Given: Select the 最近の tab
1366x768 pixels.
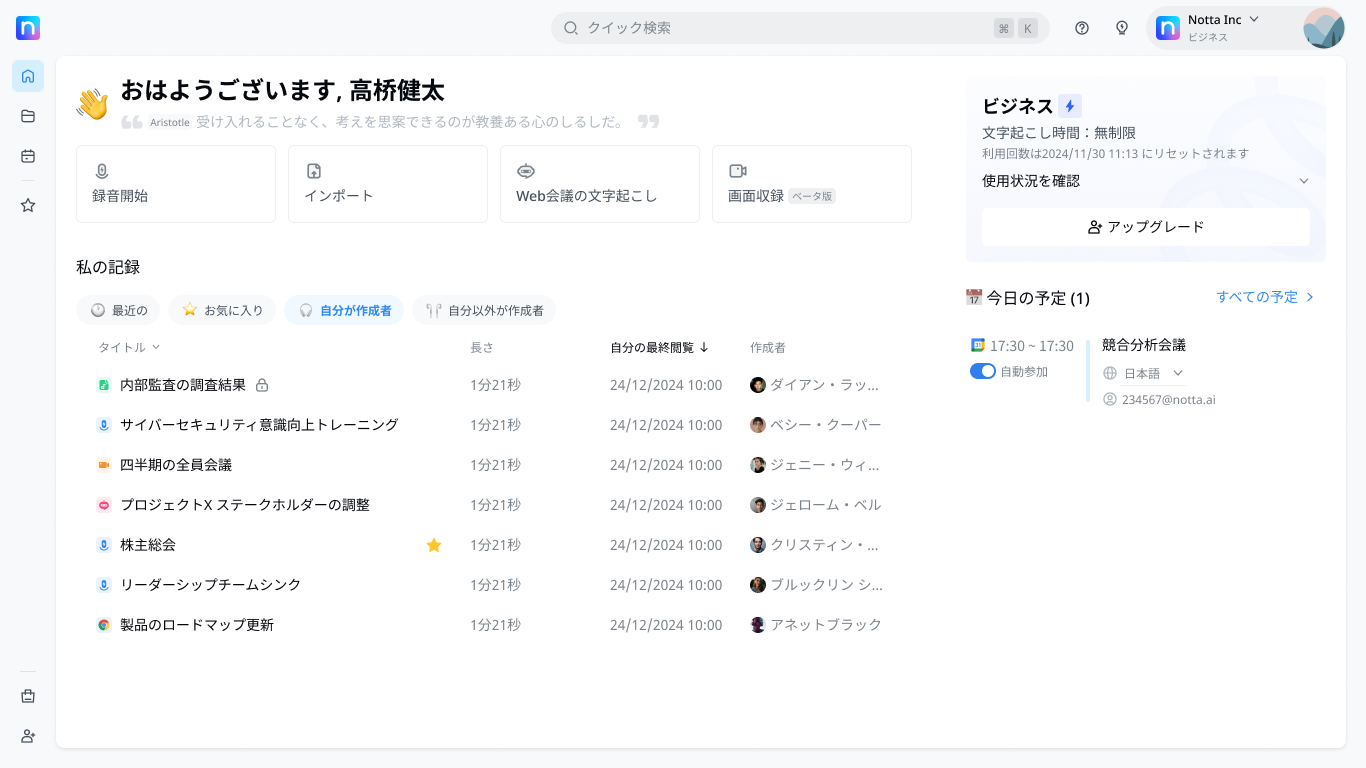Looking at the screenshot, I should point(119,310).
